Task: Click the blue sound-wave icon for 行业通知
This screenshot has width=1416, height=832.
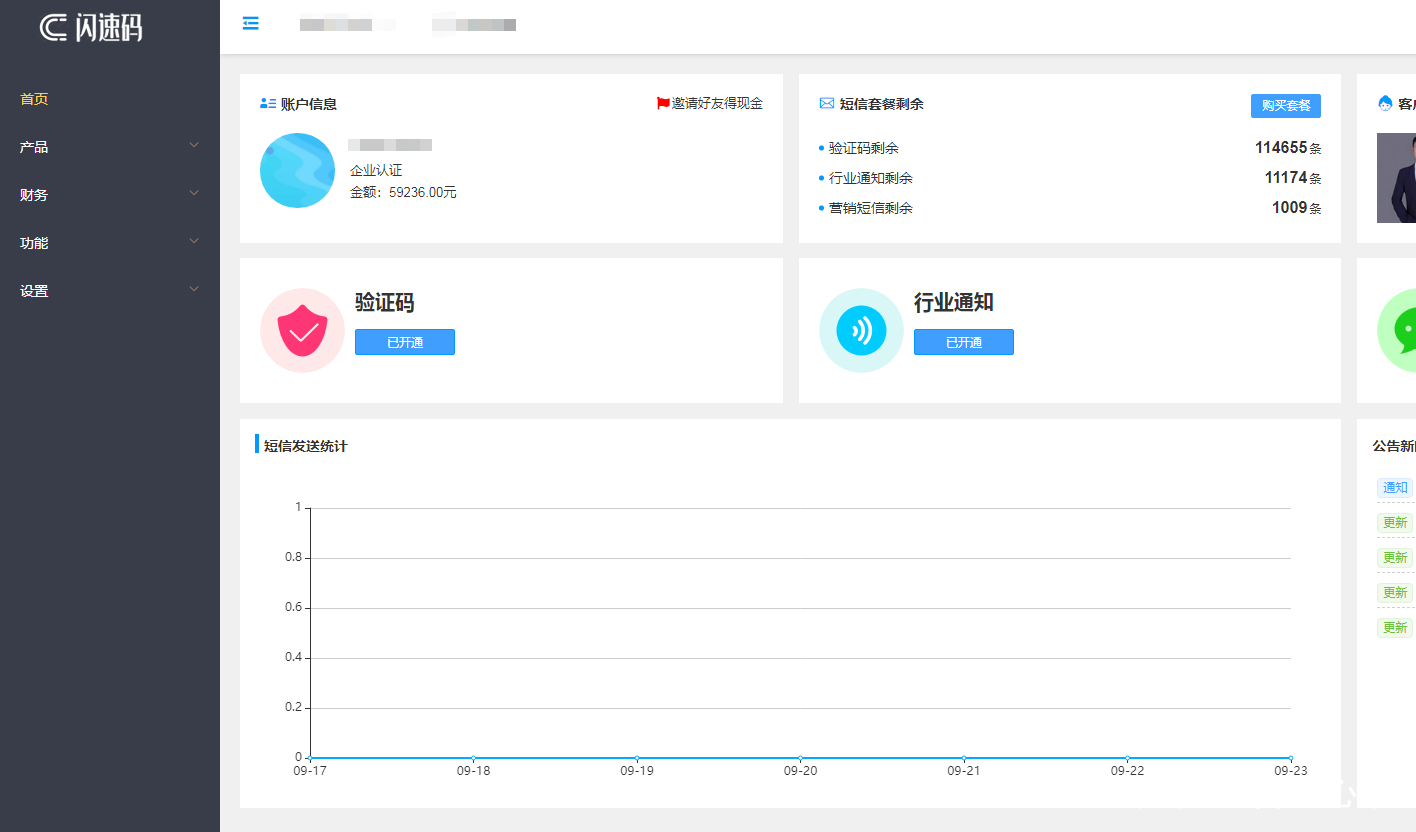Action: pos(861,330)
